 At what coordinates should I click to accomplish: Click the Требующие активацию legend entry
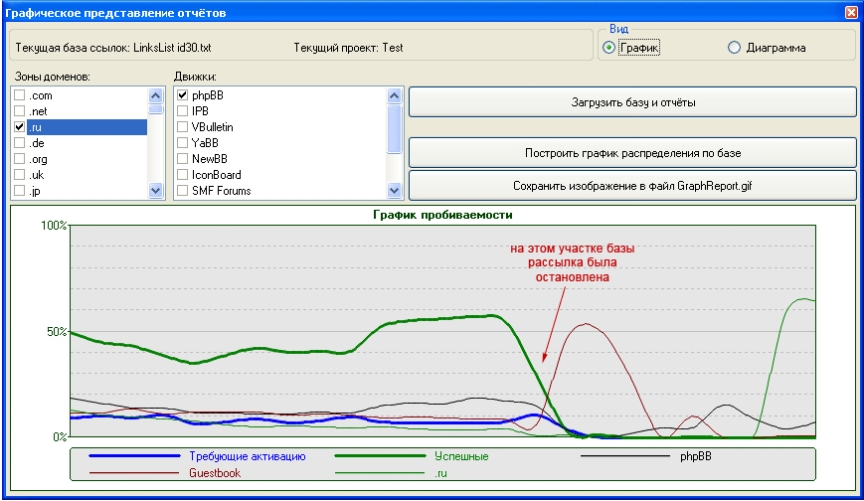click(x=247, y=456)
